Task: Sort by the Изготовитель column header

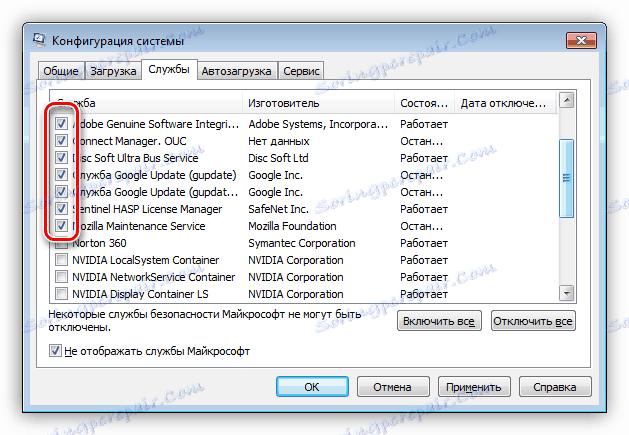Action: [x=319, y=103]
